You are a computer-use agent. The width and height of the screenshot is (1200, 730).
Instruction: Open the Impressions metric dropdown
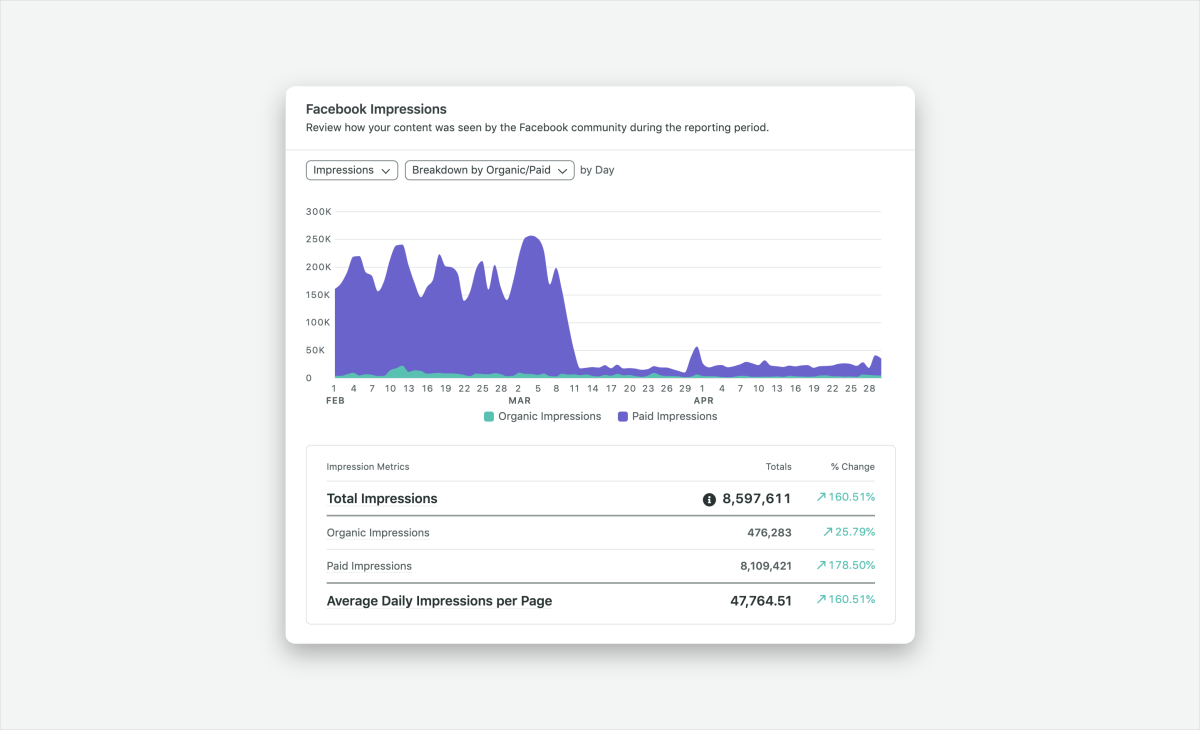352,170
